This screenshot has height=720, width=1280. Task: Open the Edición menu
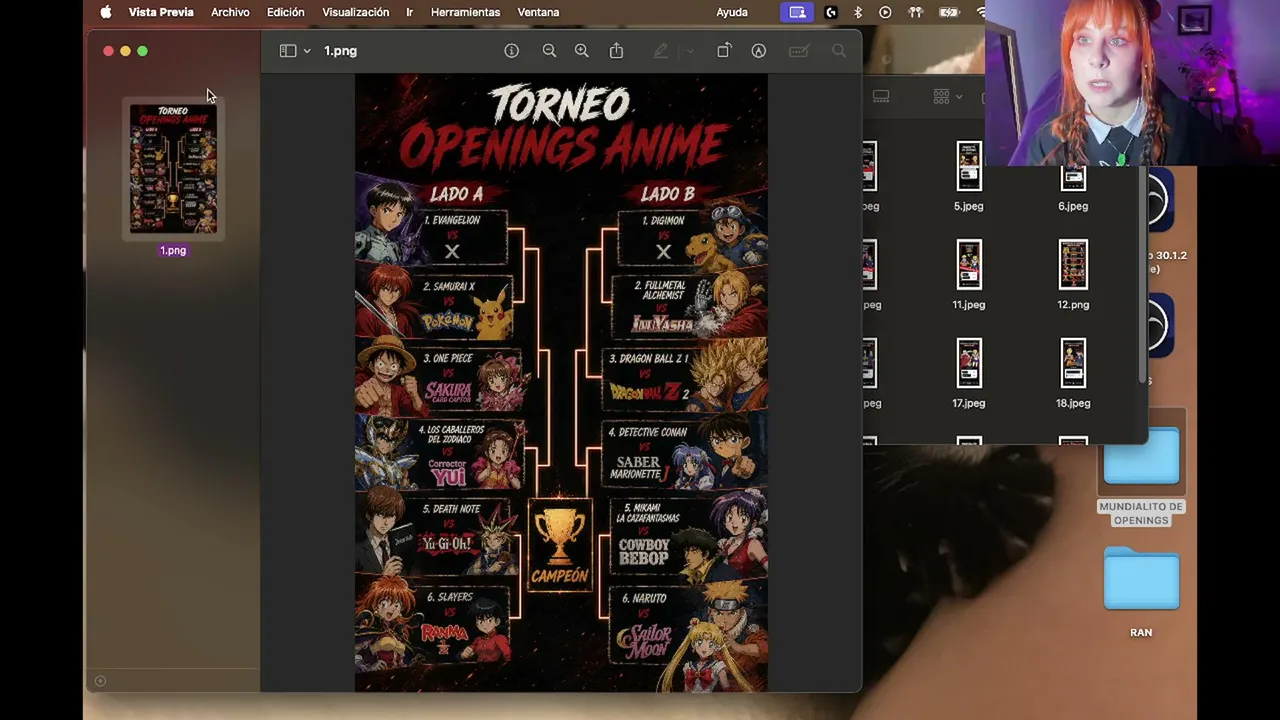coord(285,12)
